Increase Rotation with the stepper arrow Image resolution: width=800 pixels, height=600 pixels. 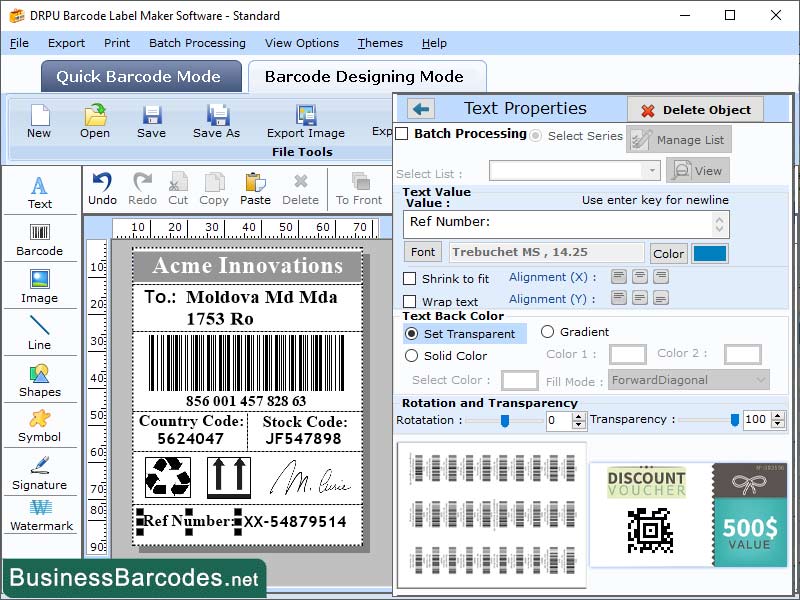(x=576, y=416)
